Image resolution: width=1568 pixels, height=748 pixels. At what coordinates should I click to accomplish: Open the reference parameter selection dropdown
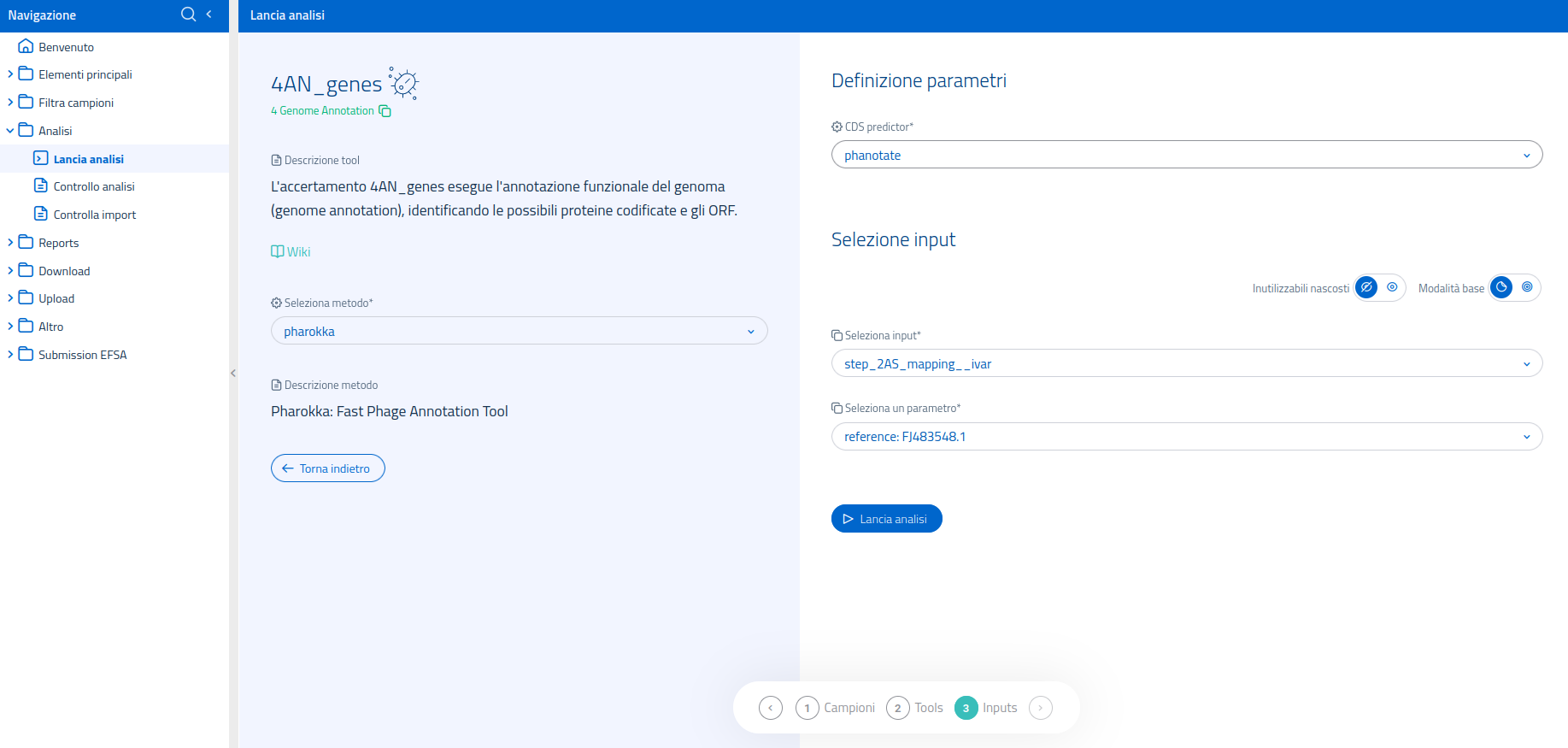(x=1186, y=437)
